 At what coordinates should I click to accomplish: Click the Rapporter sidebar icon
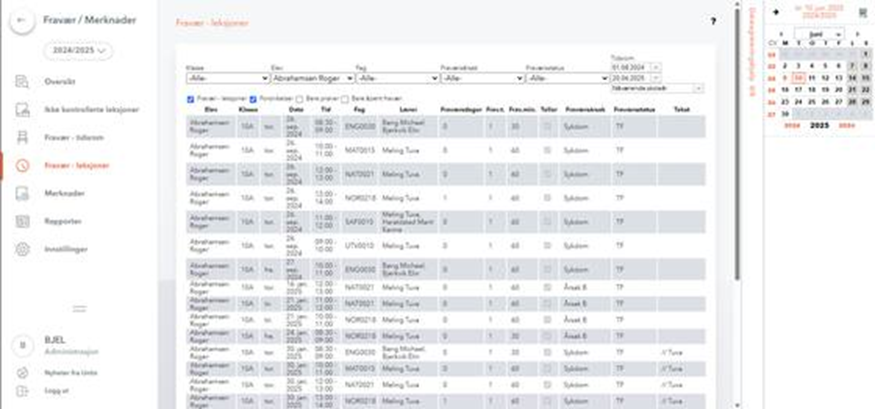[x=22, y=221]
